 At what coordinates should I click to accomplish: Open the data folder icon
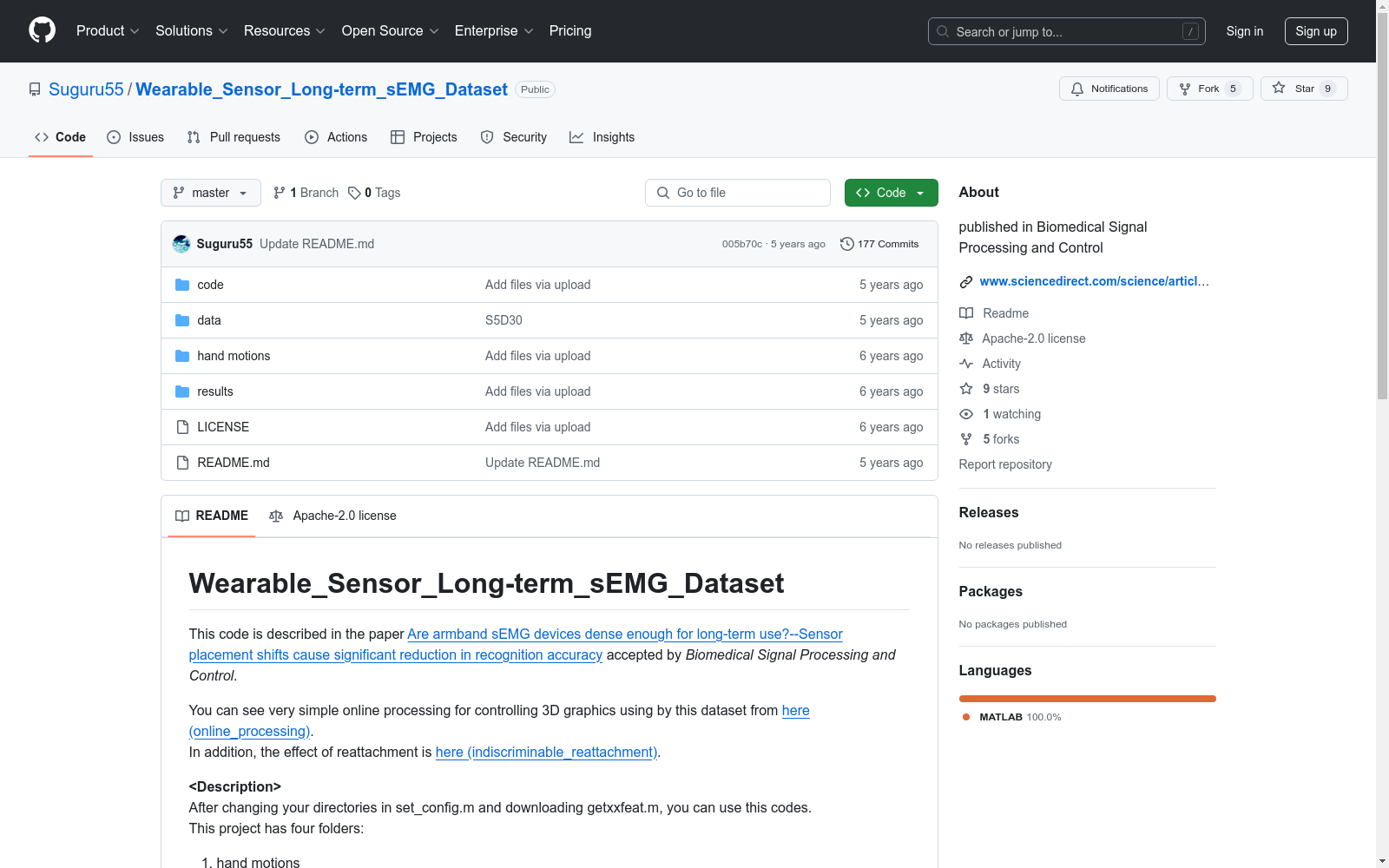click(182, 320)
